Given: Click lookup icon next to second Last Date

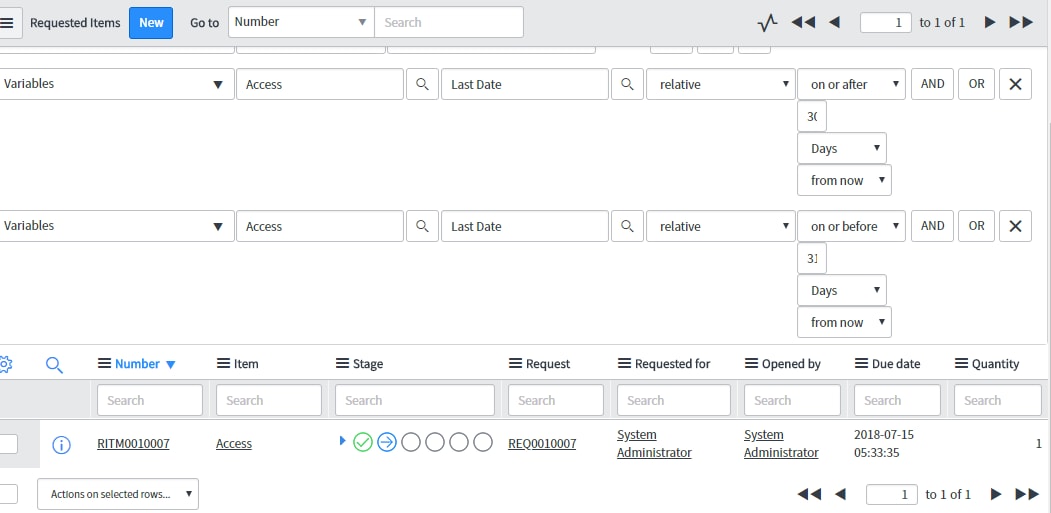Looking at the screenshot, I should (x=627, y=226).
